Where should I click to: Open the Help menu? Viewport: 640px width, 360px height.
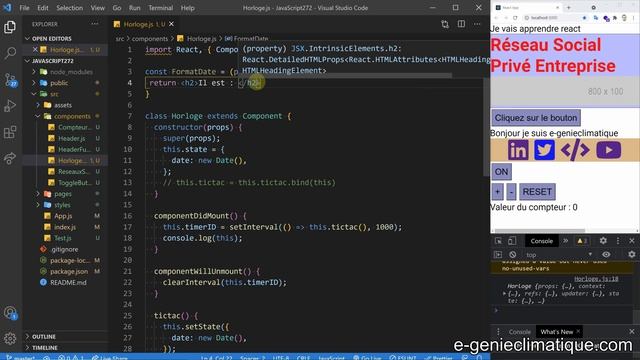point(187,8)
